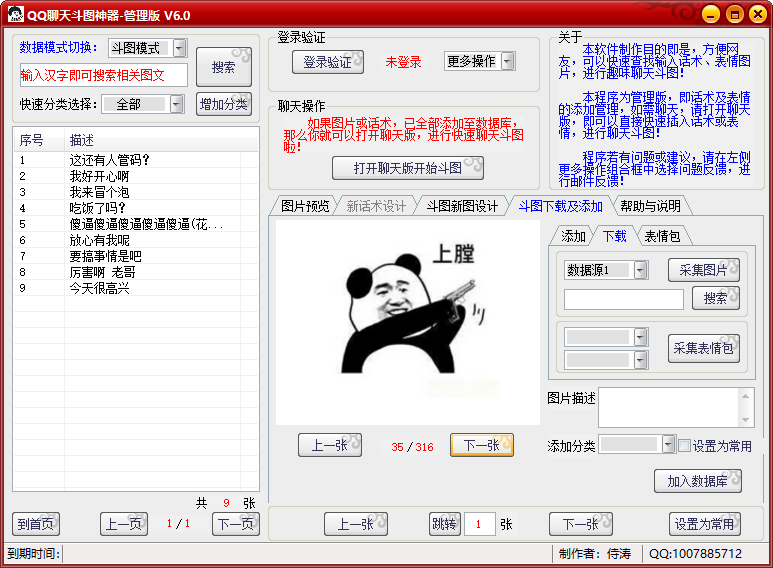Click the 图片描述 text area
This screenshot has width=773, height=568.
[668, 407]
